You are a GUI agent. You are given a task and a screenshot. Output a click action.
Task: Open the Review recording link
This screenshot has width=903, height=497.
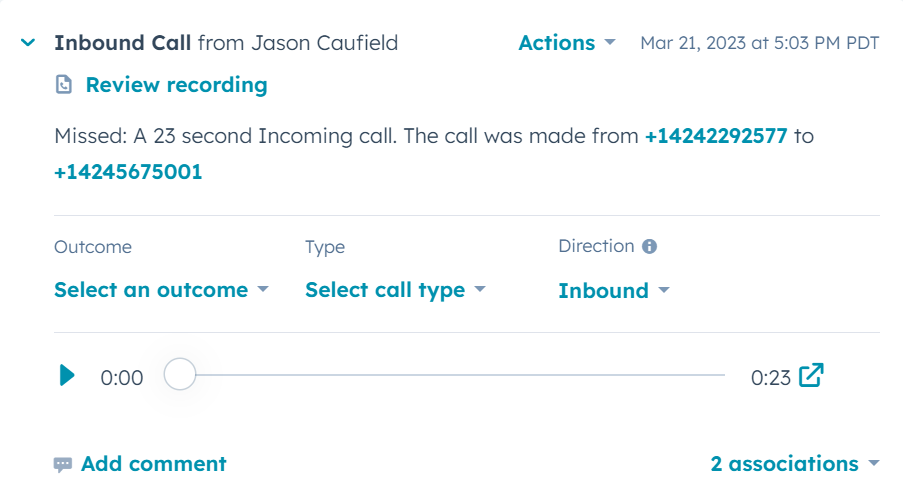pyautogui.click(x=176, y=85)
